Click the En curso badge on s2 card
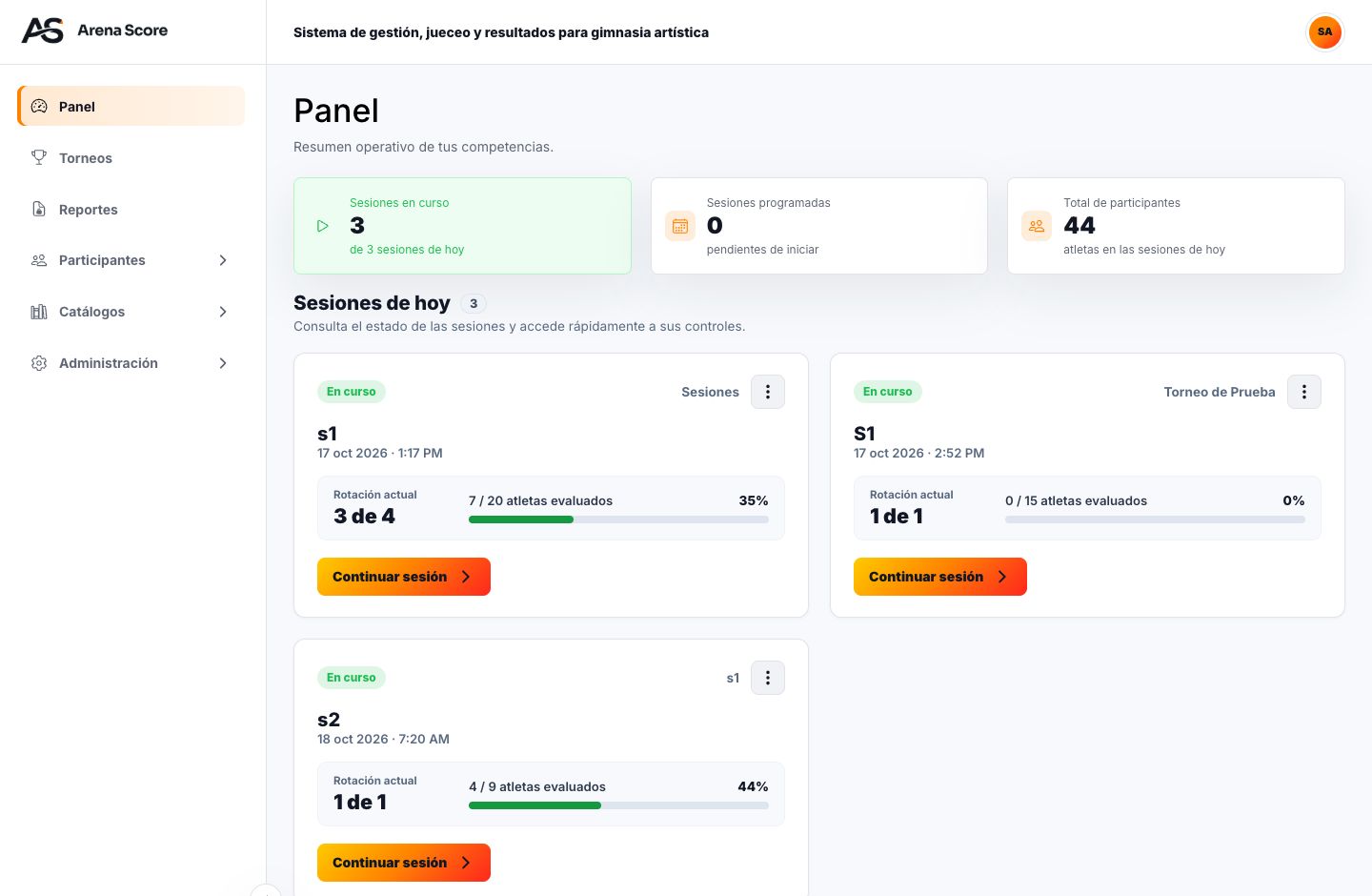 point(352,678)
